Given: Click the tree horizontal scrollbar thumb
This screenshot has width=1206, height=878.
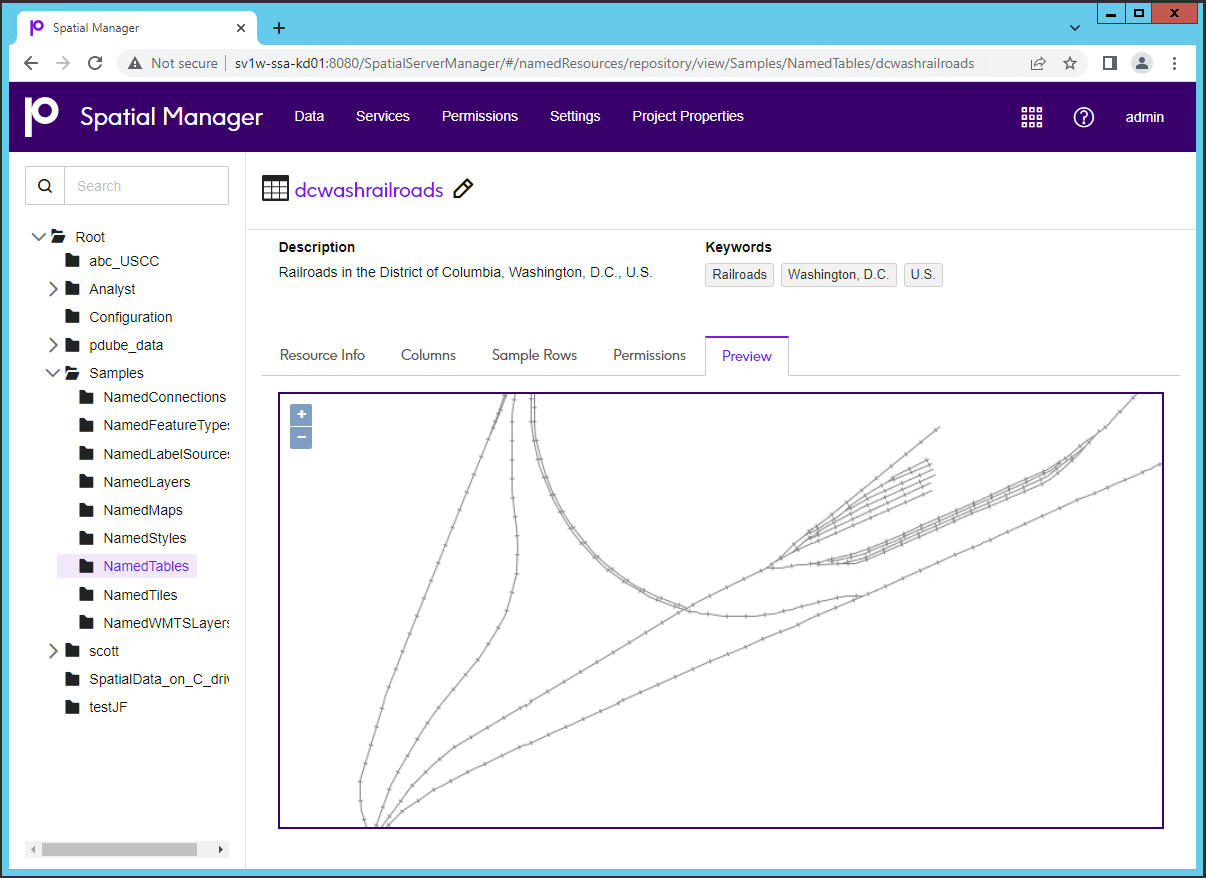Looking at the screenshot, I should (x=119, y=850).
